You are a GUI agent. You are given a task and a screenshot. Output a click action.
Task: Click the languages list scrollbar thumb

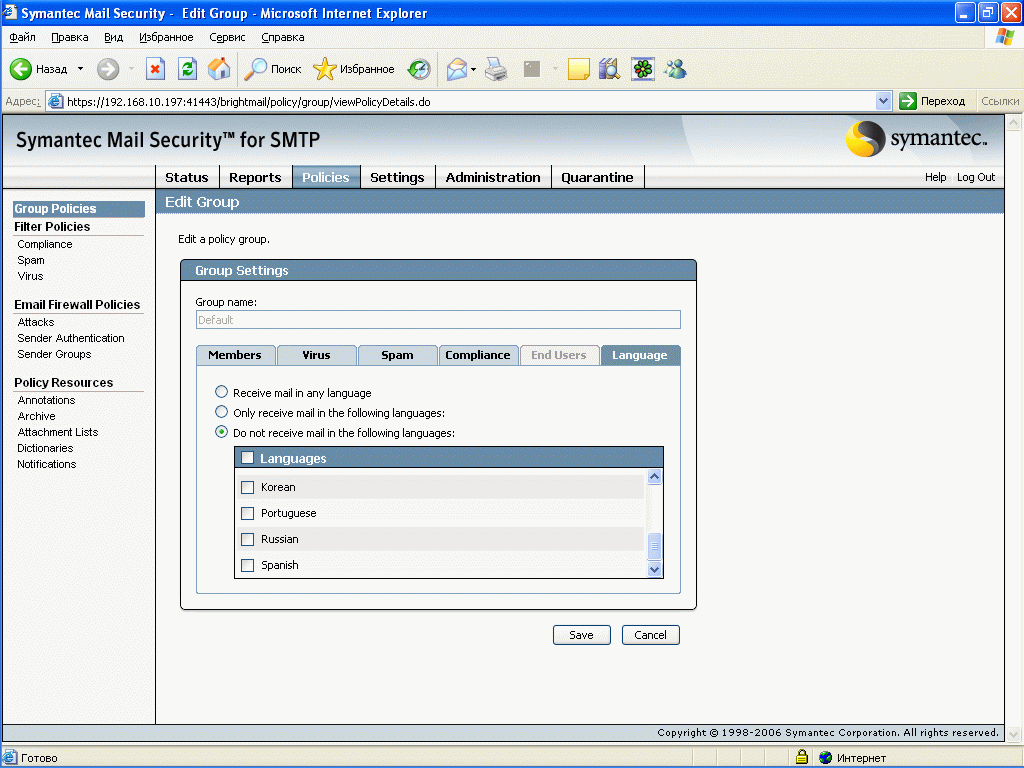654,547
